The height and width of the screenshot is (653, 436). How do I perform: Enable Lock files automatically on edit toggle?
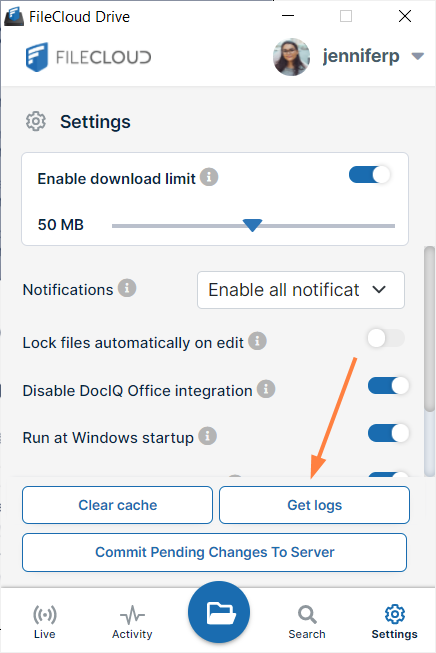(386, 338)
